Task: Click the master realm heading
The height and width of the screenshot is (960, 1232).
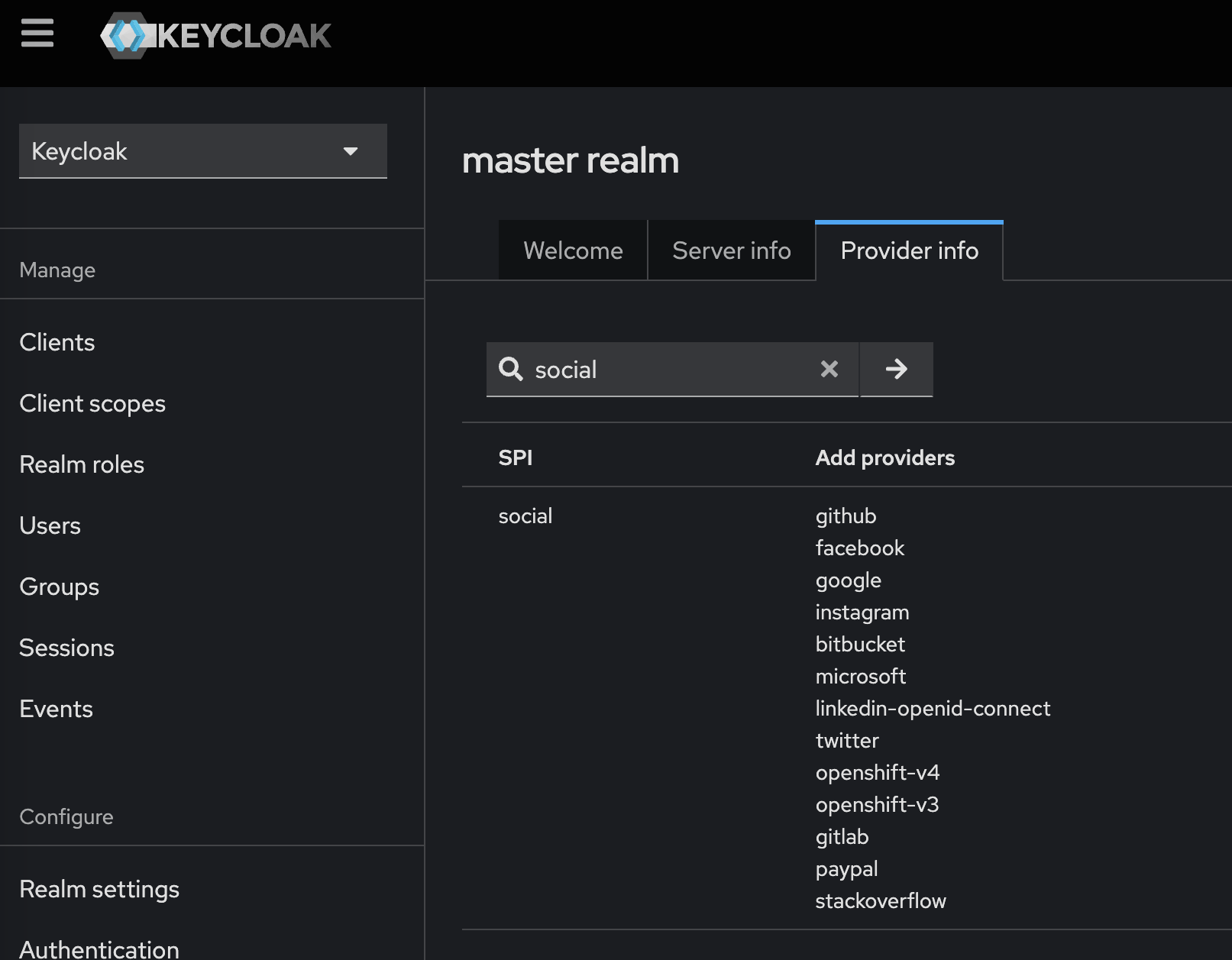Action: click(x=571, y=160)
